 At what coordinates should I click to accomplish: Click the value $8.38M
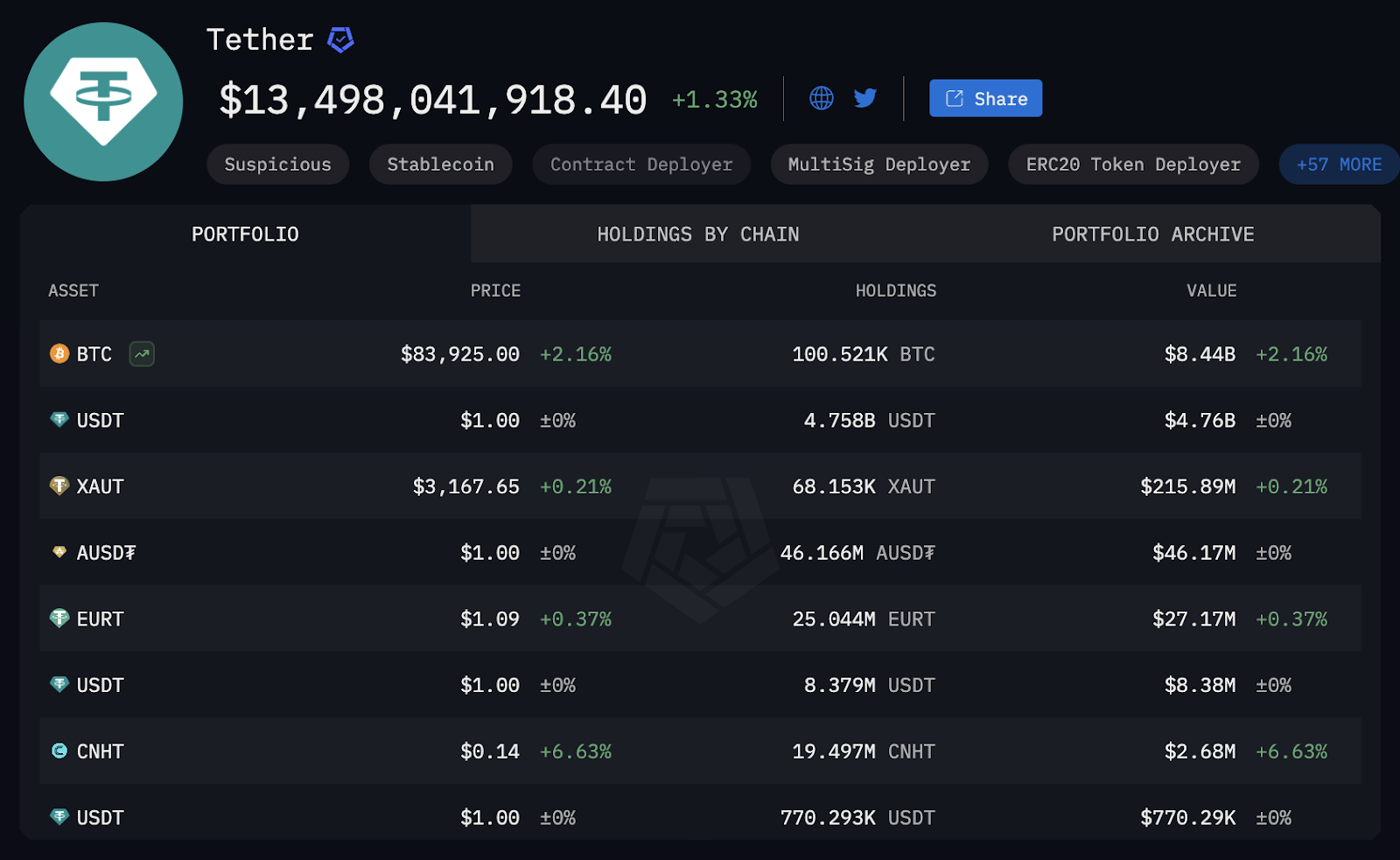[1200, 685]
